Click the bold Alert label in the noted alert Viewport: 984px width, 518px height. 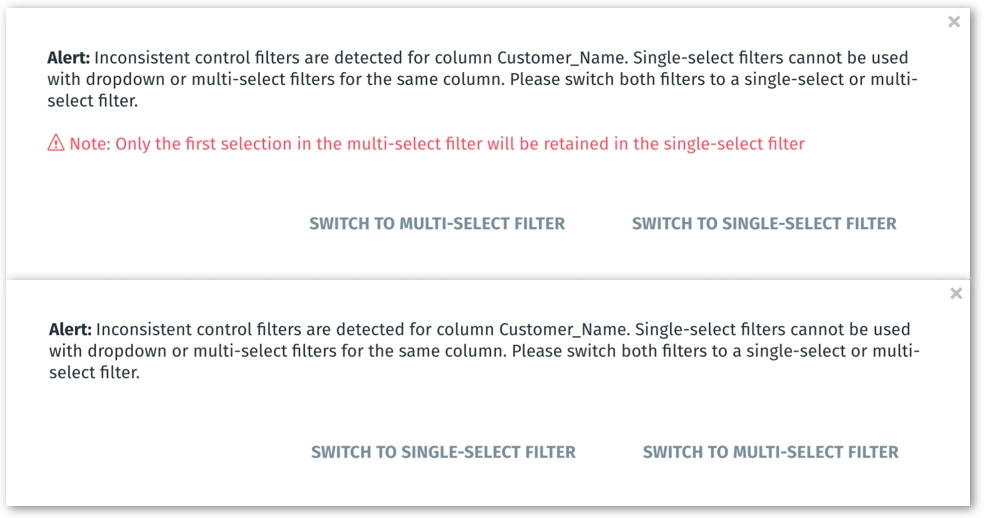68,58
